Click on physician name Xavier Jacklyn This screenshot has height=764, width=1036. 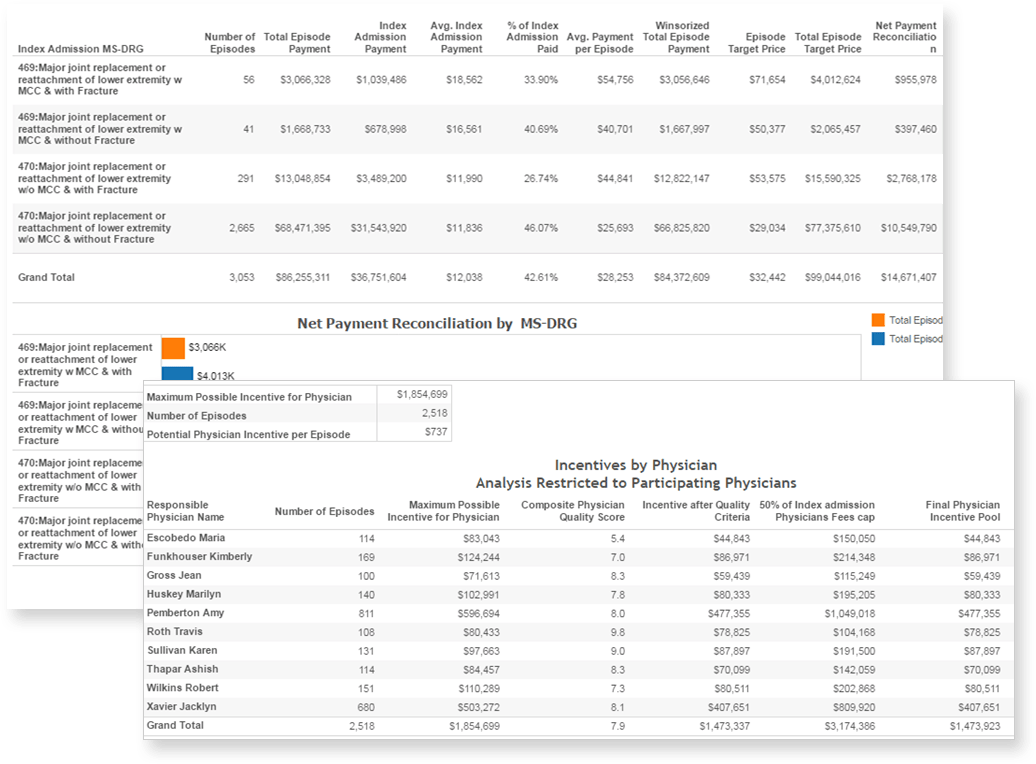(x=182, y=707)
